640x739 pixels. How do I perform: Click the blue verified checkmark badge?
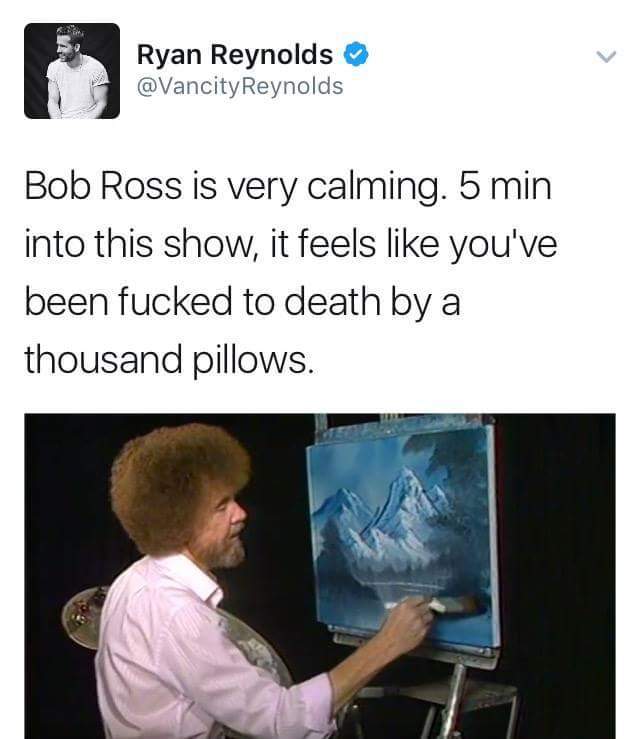pos(356,54)
